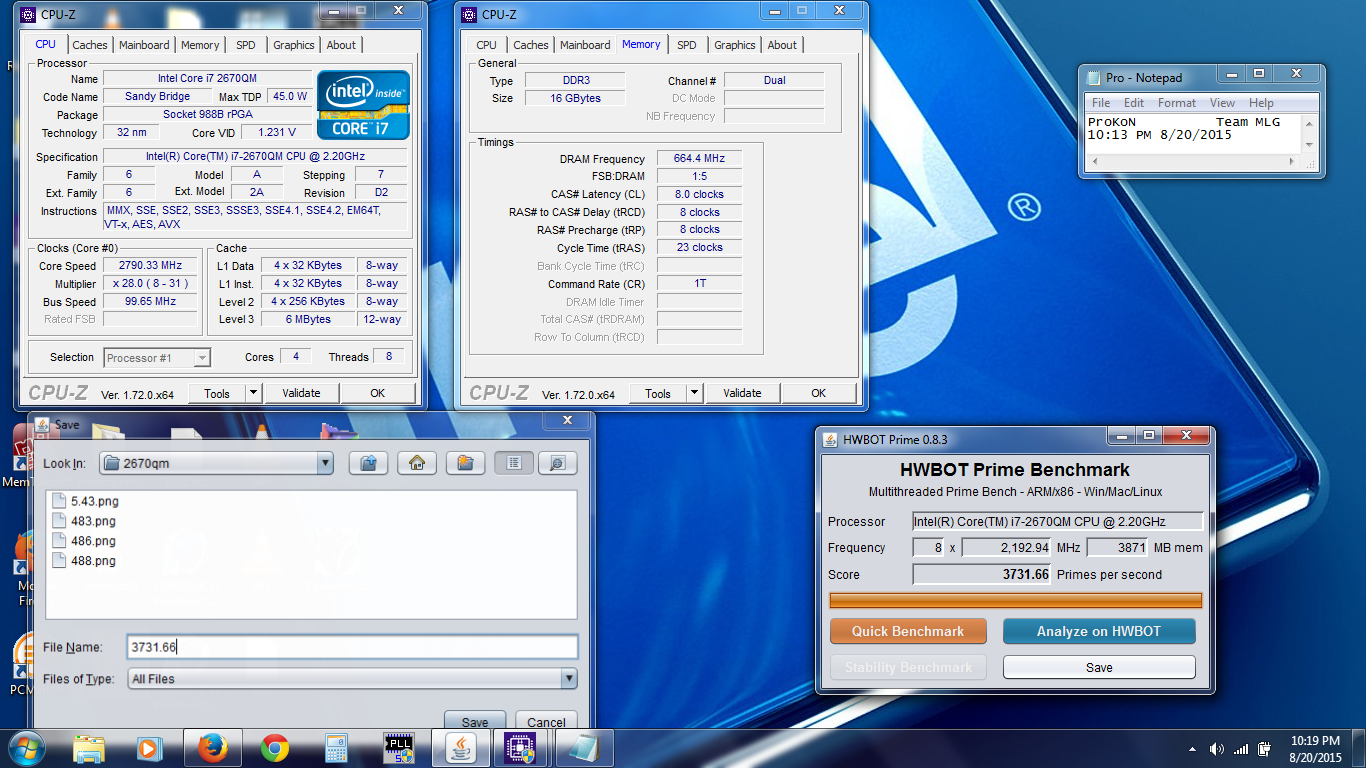Open Tools dropdown arrow in left CPU-Z
1366x768 pixels.
coord(253,393)
